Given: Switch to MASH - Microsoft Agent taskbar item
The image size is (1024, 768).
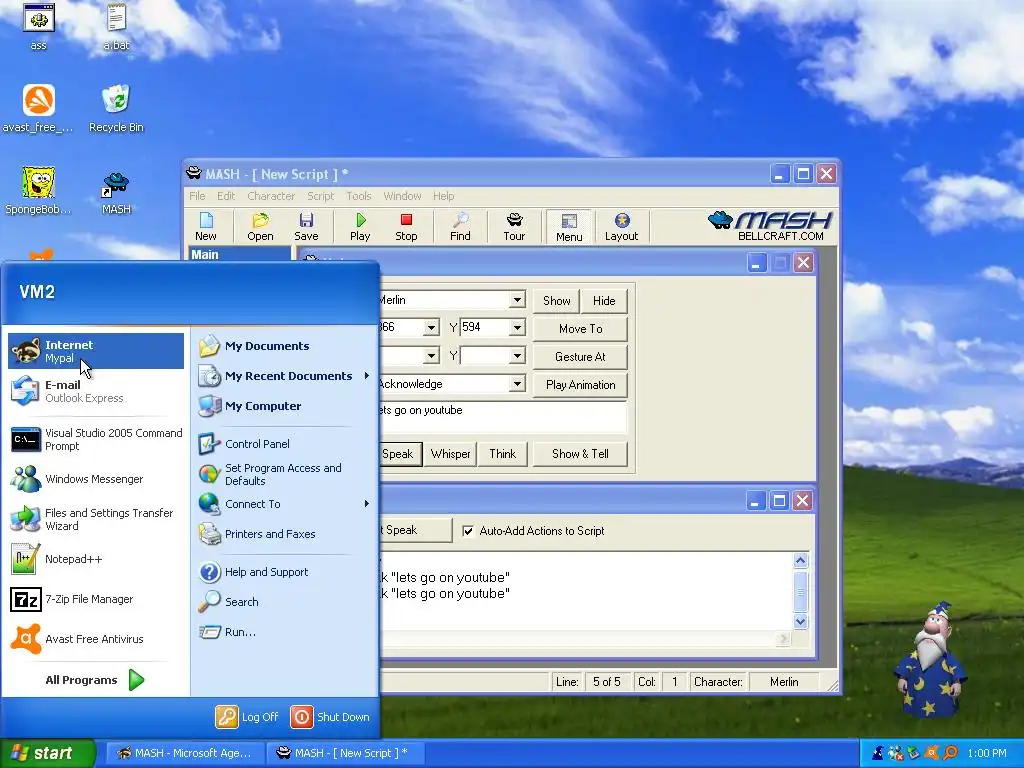Looking at the screenshot, I should point(185,753).
